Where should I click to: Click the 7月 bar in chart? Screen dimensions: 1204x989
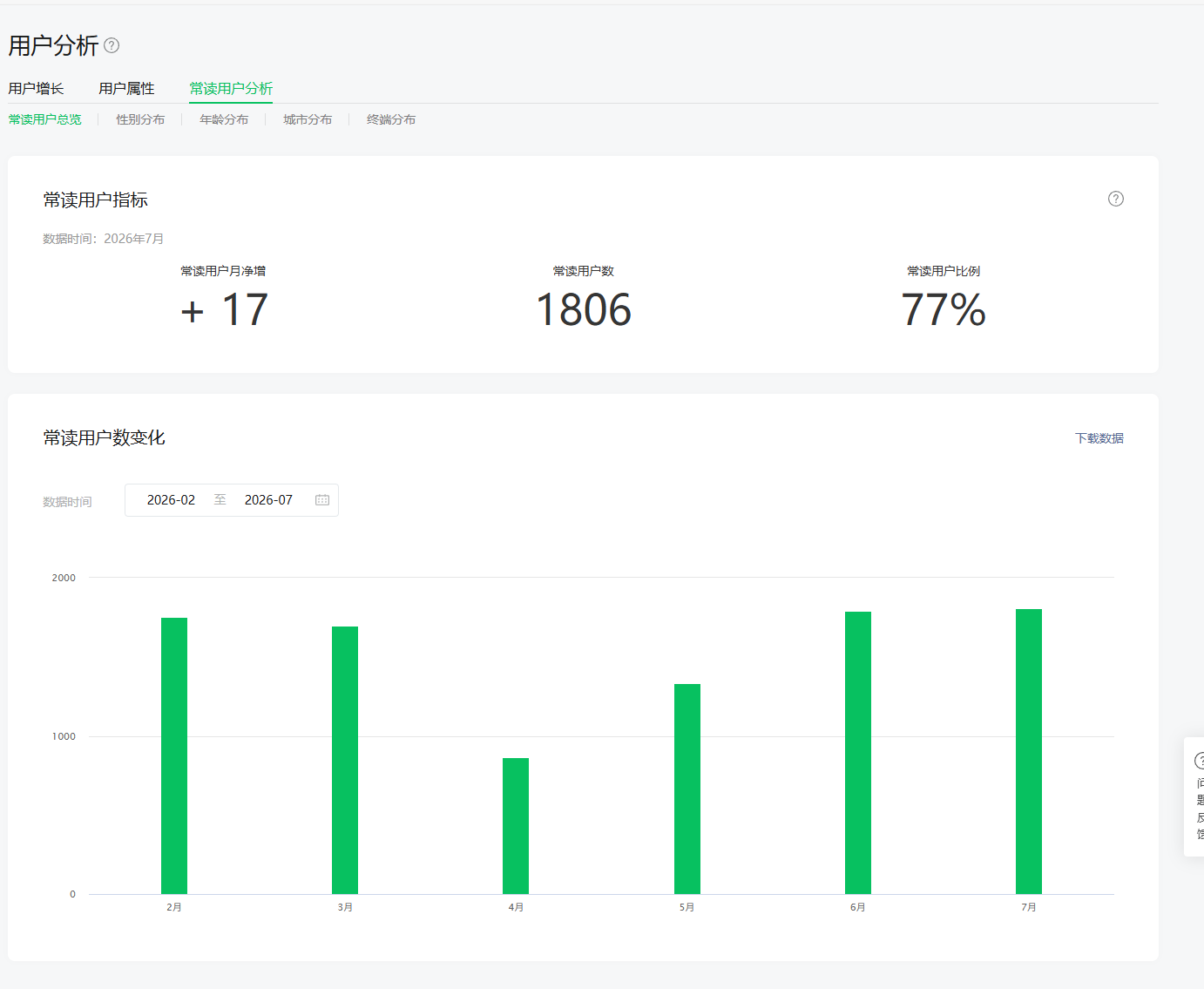pyautogui.click(x=1029, y=751)
